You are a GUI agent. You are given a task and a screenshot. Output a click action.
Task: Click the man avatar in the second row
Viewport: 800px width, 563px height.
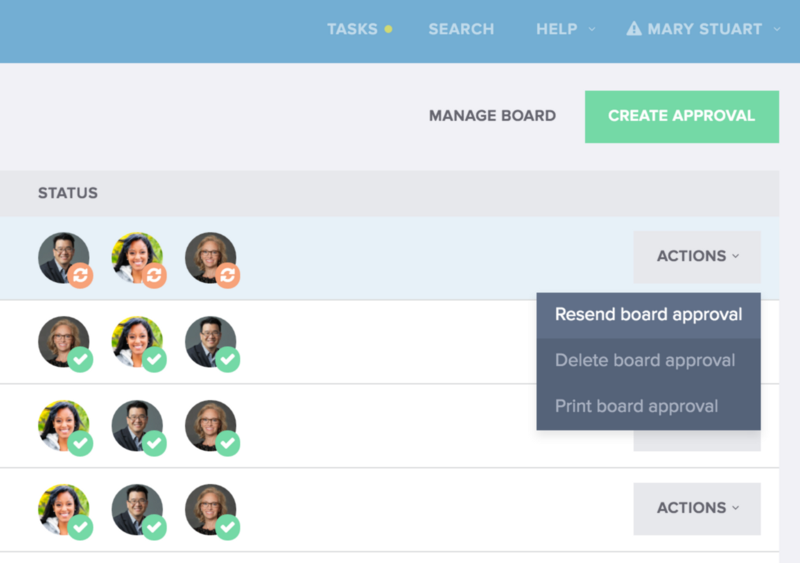pyautogui.click(x=210, y=341)
